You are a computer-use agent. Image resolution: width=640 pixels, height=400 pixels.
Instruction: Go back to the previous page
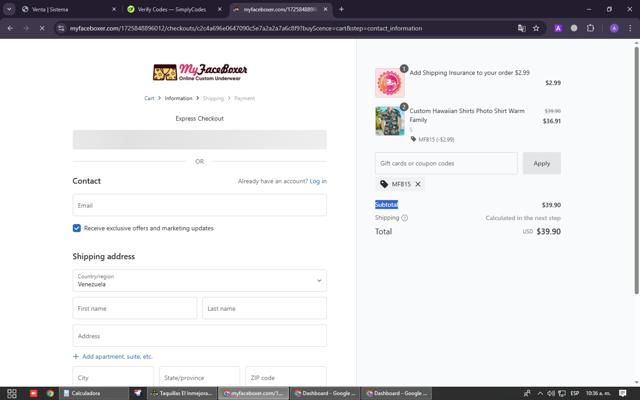(10, 28)
